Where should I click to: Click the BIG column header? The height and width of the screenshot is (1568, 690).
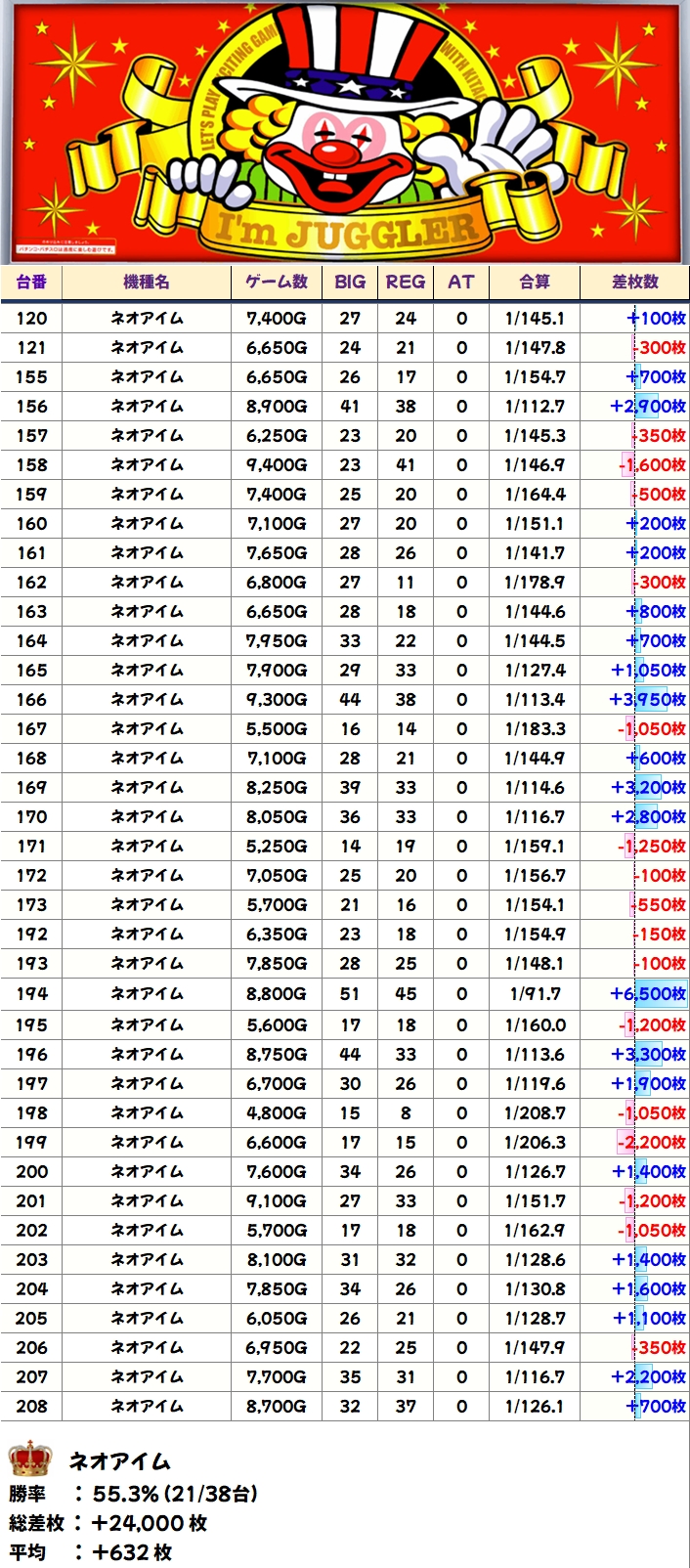pyautogui.click(x=350, y=283)
